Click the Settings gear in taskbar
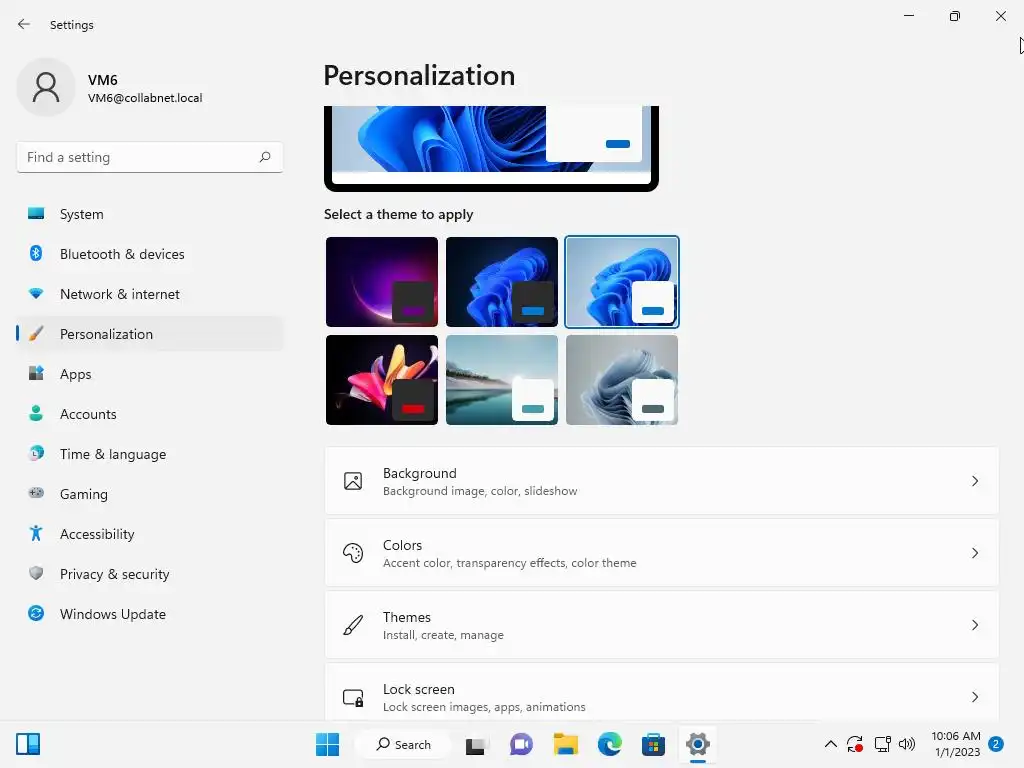 [697, 744]
